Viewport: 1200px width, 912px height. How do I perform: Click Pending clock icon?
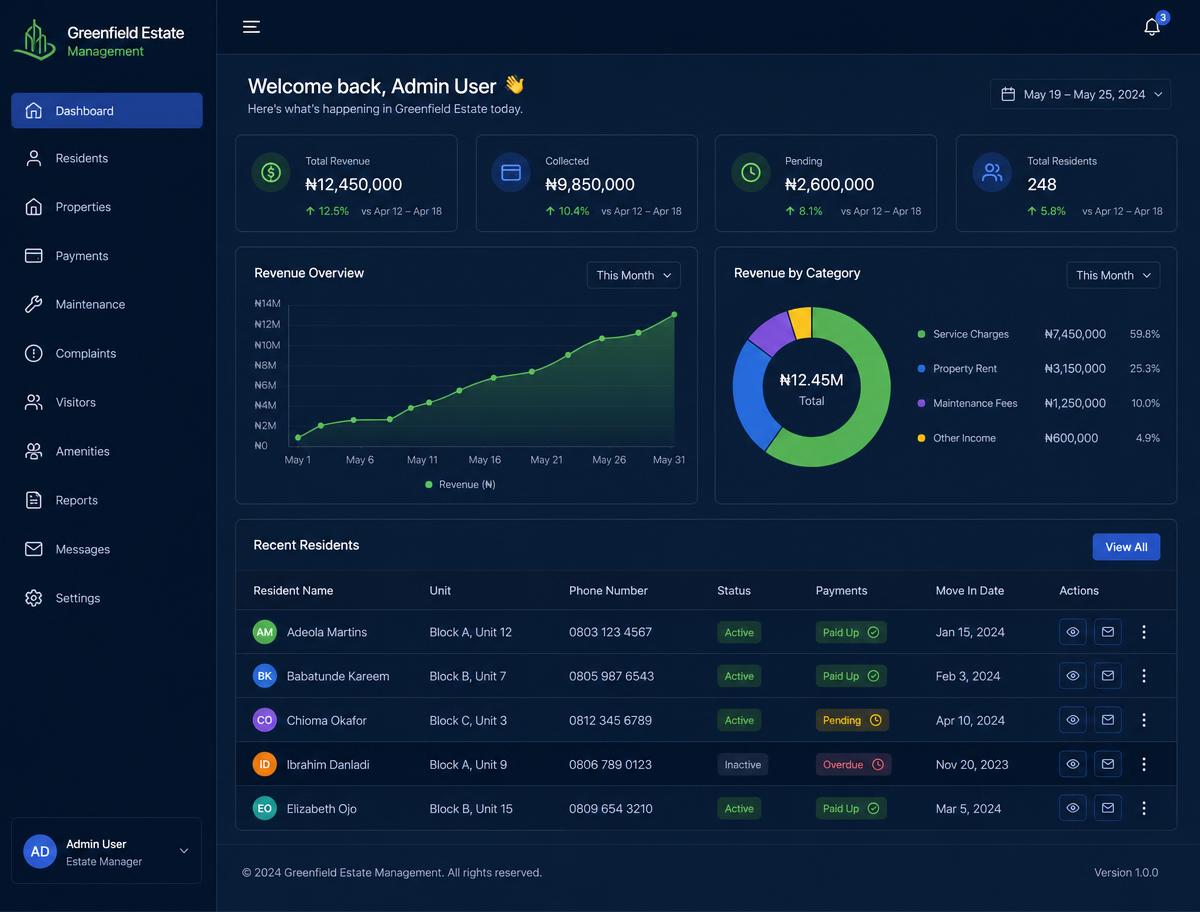[751, 172]
